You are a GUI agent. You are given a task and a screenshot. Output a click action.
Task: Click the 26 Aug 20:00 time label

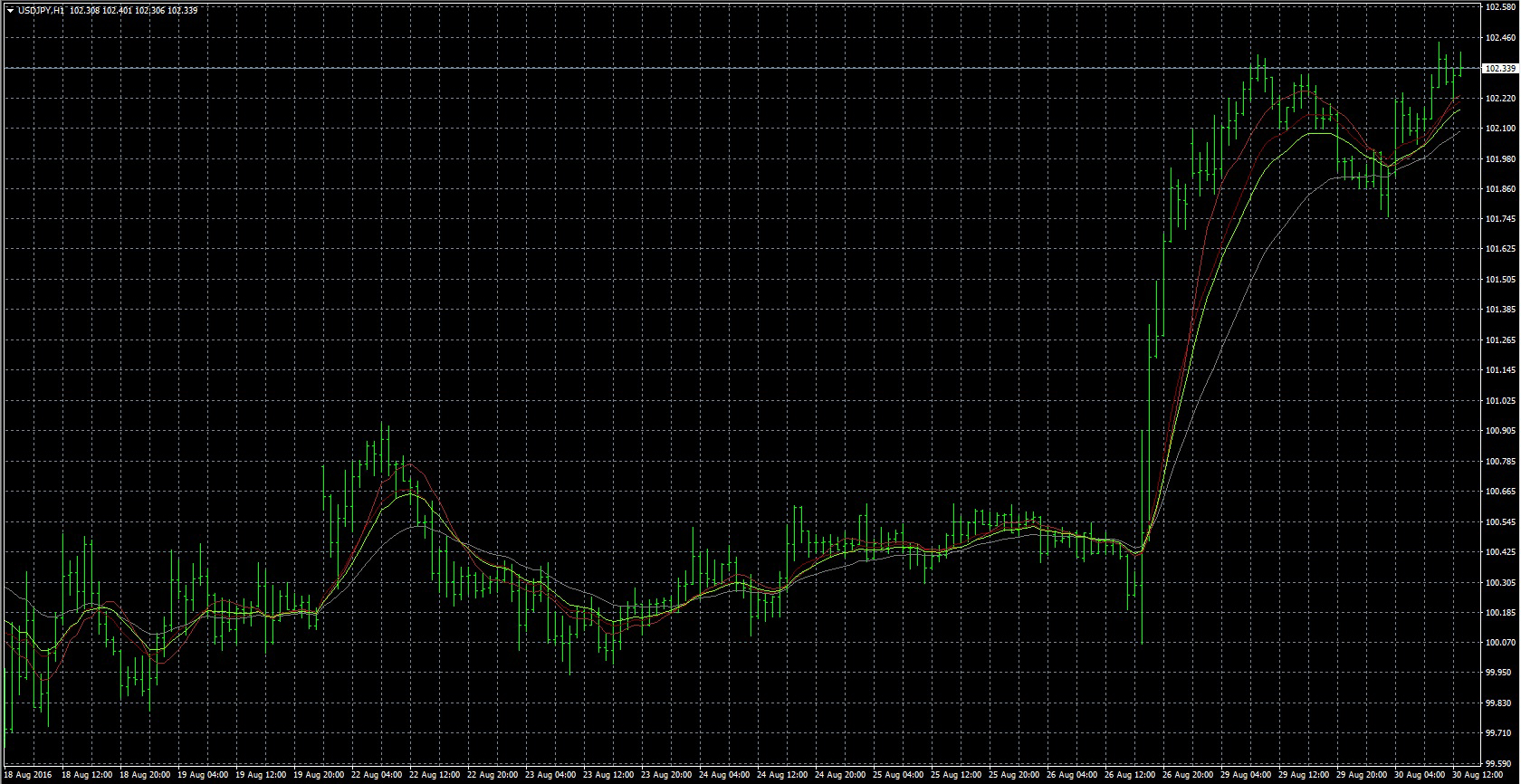1188,776
